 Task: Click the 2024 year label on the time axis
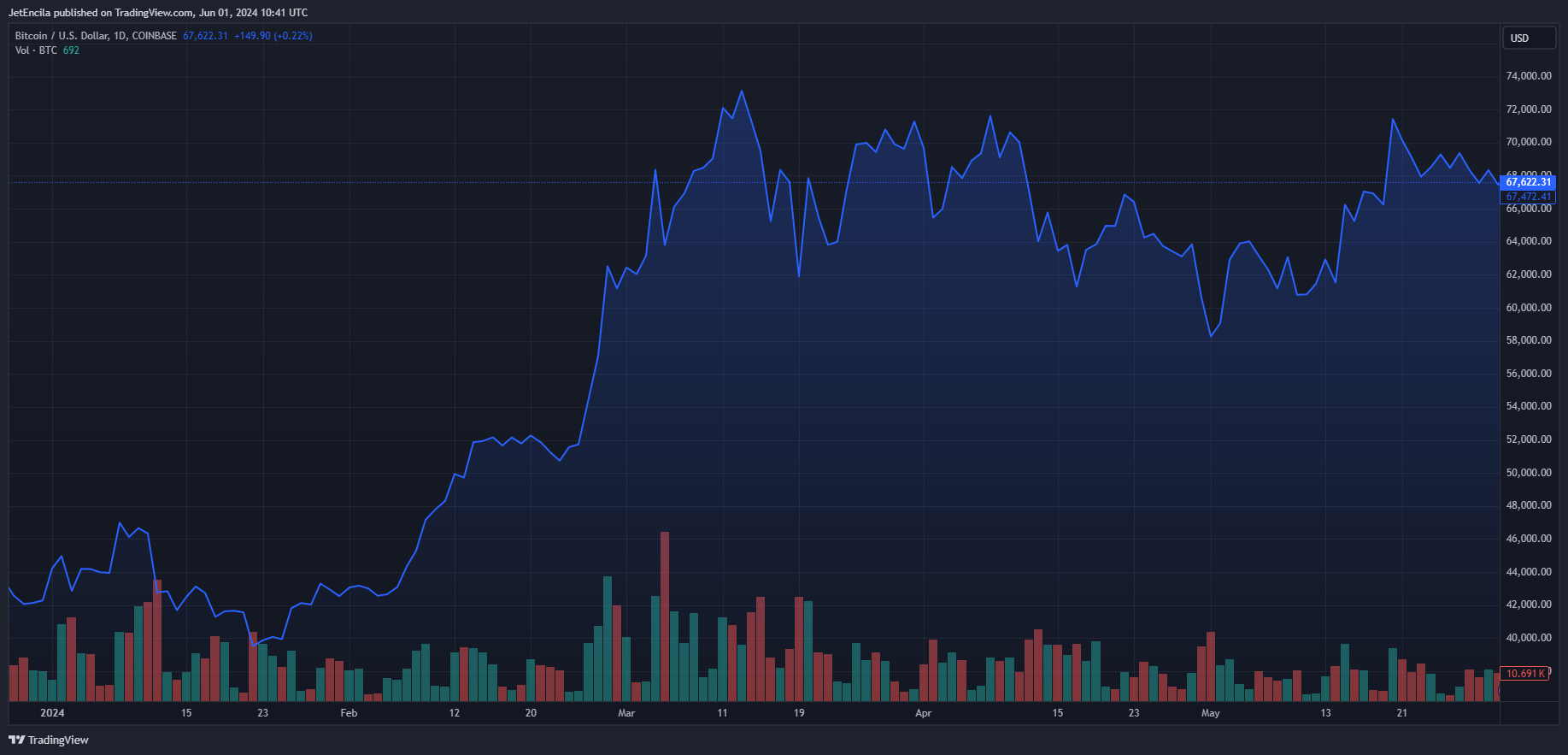point(52,713)
